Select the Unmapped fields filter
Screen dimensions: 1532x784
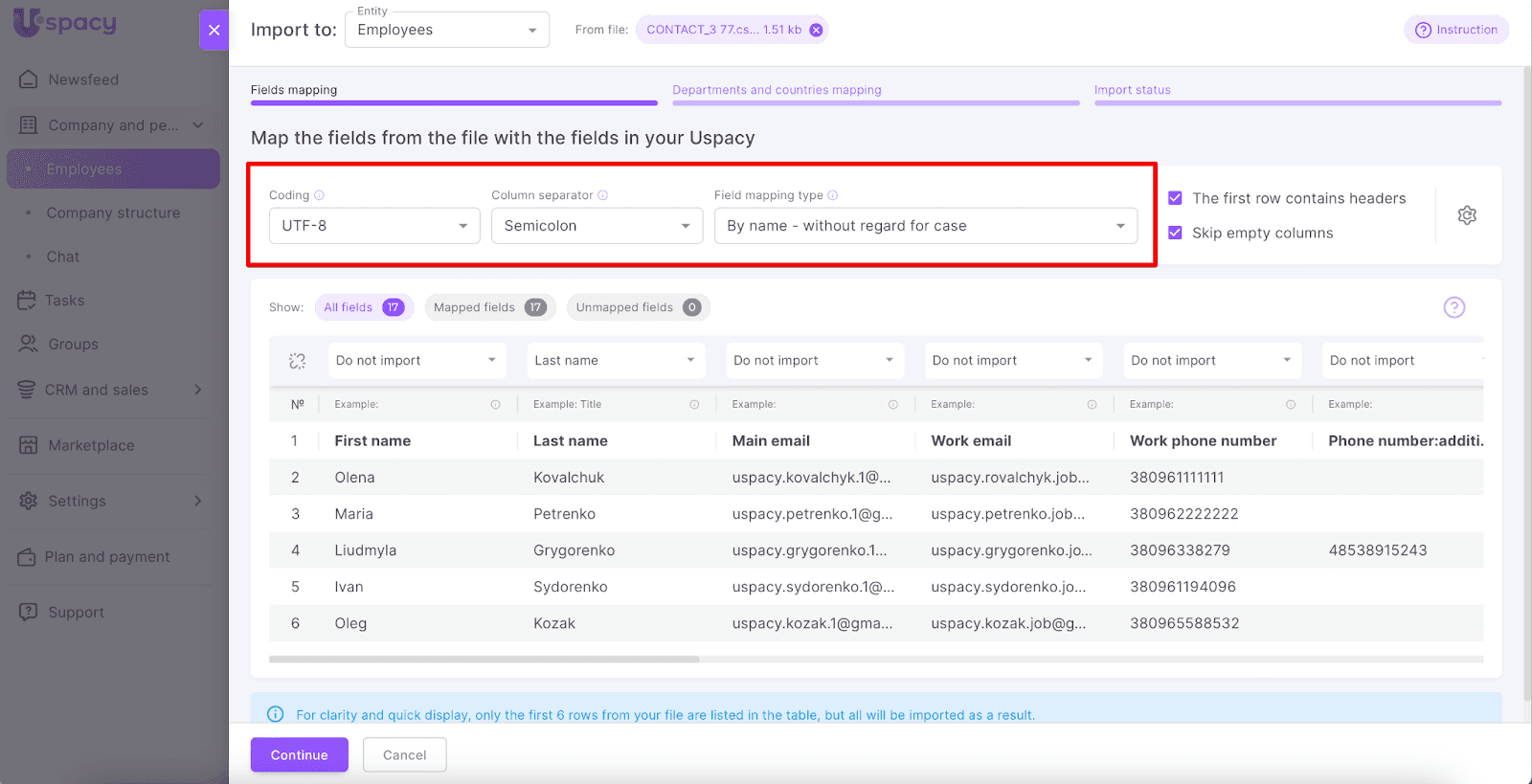pos(638,307)
